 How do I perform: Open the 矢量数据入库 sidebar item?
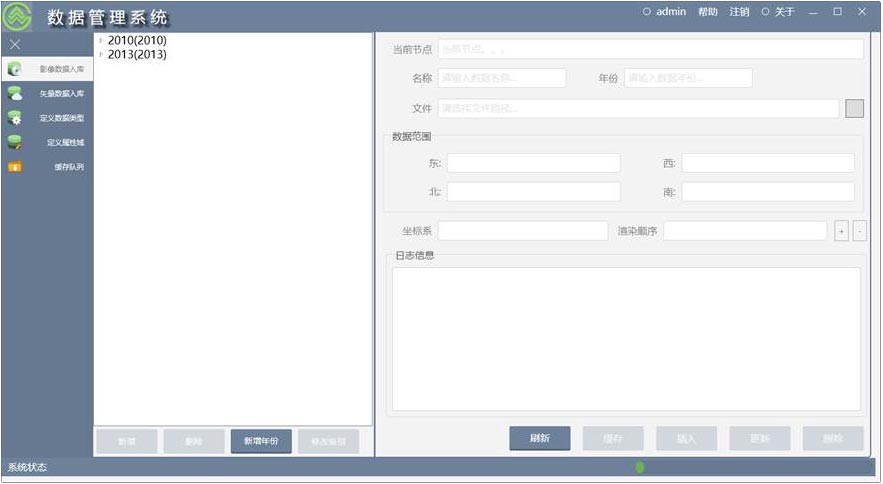[x=47, y=94]
